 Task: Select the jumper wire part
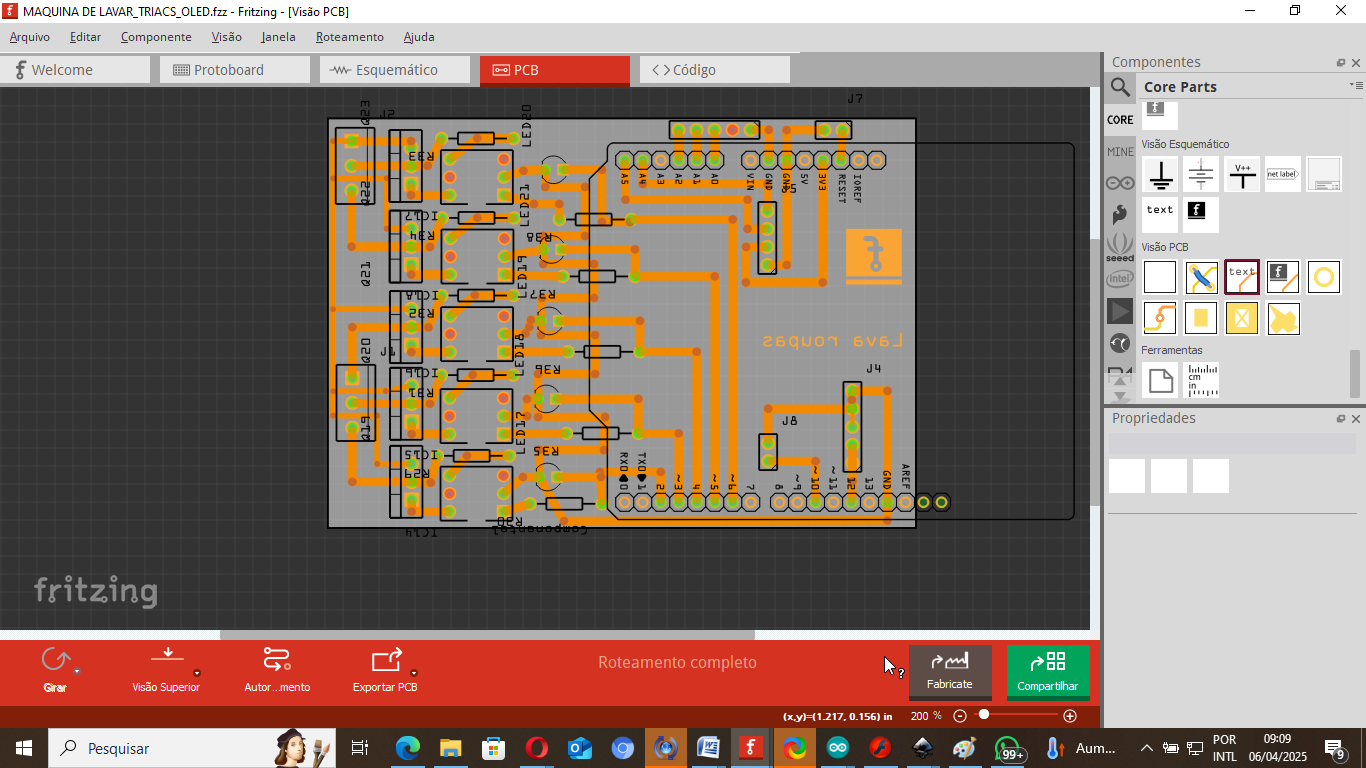pyautogui.click(x=1200, y=276)
